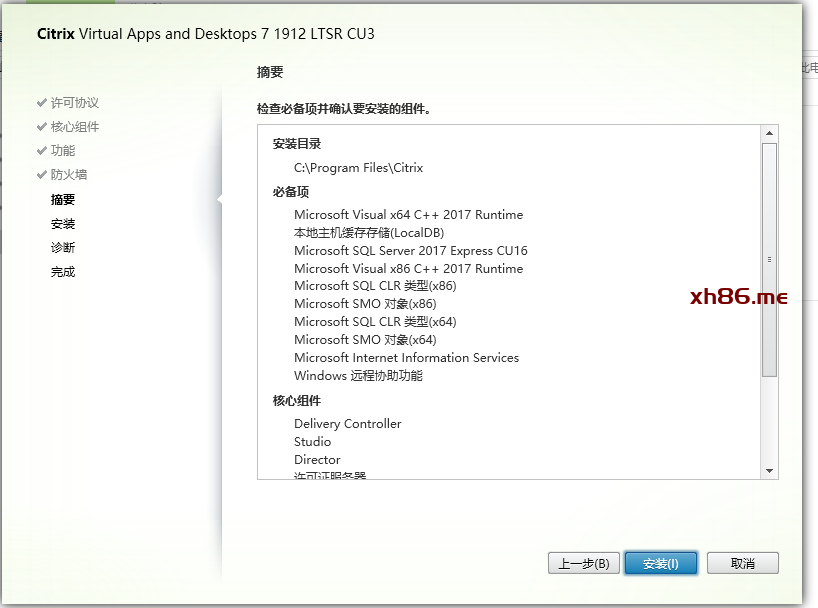Click checkmark icon beside 防火墙

point(42,174)
